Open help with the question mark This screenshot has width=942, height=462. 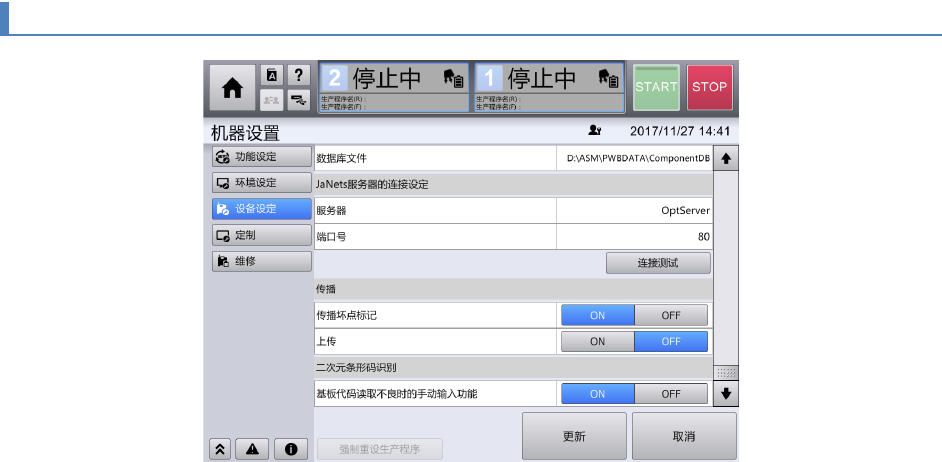coord(299,76)
